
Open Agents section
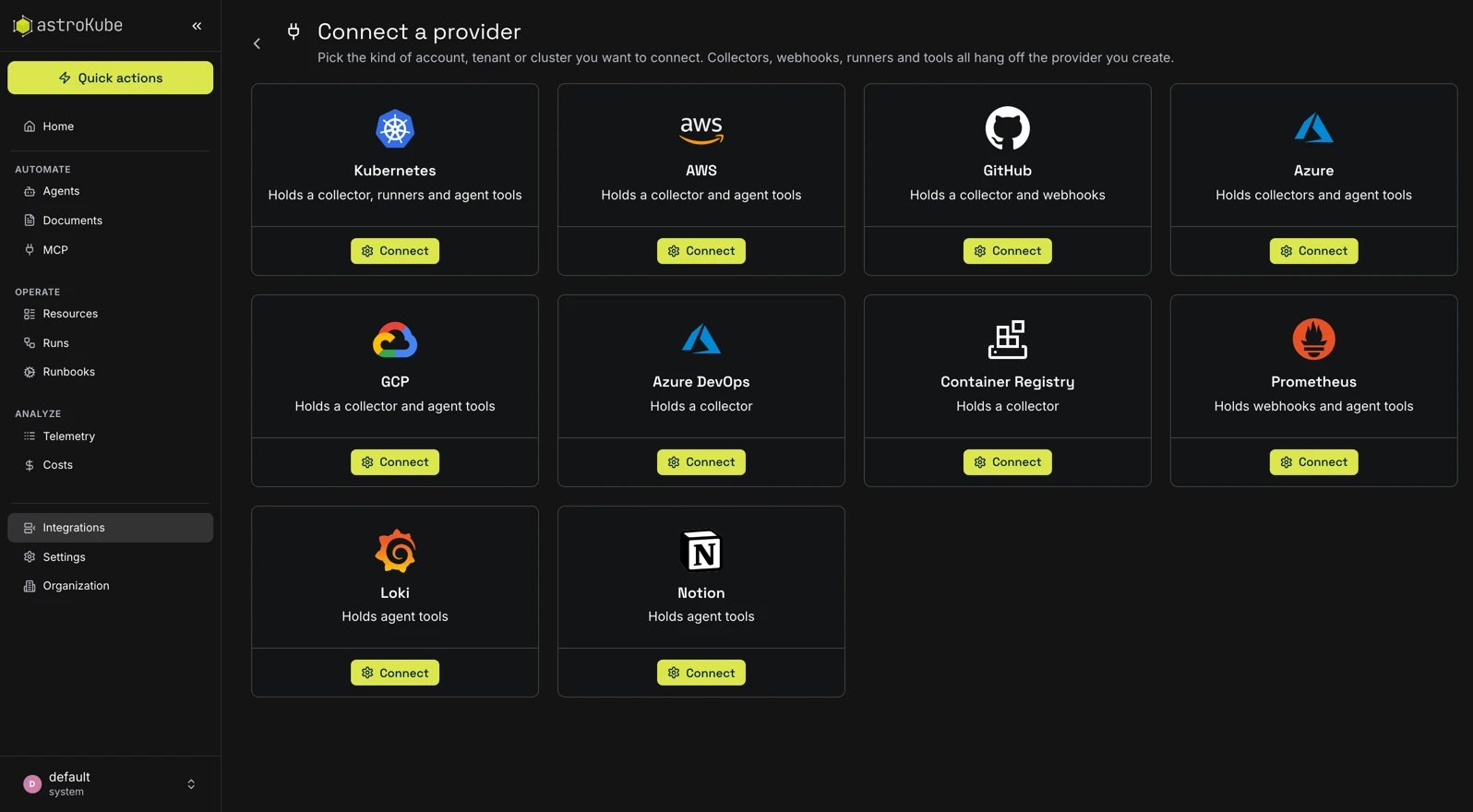point(110,191)
